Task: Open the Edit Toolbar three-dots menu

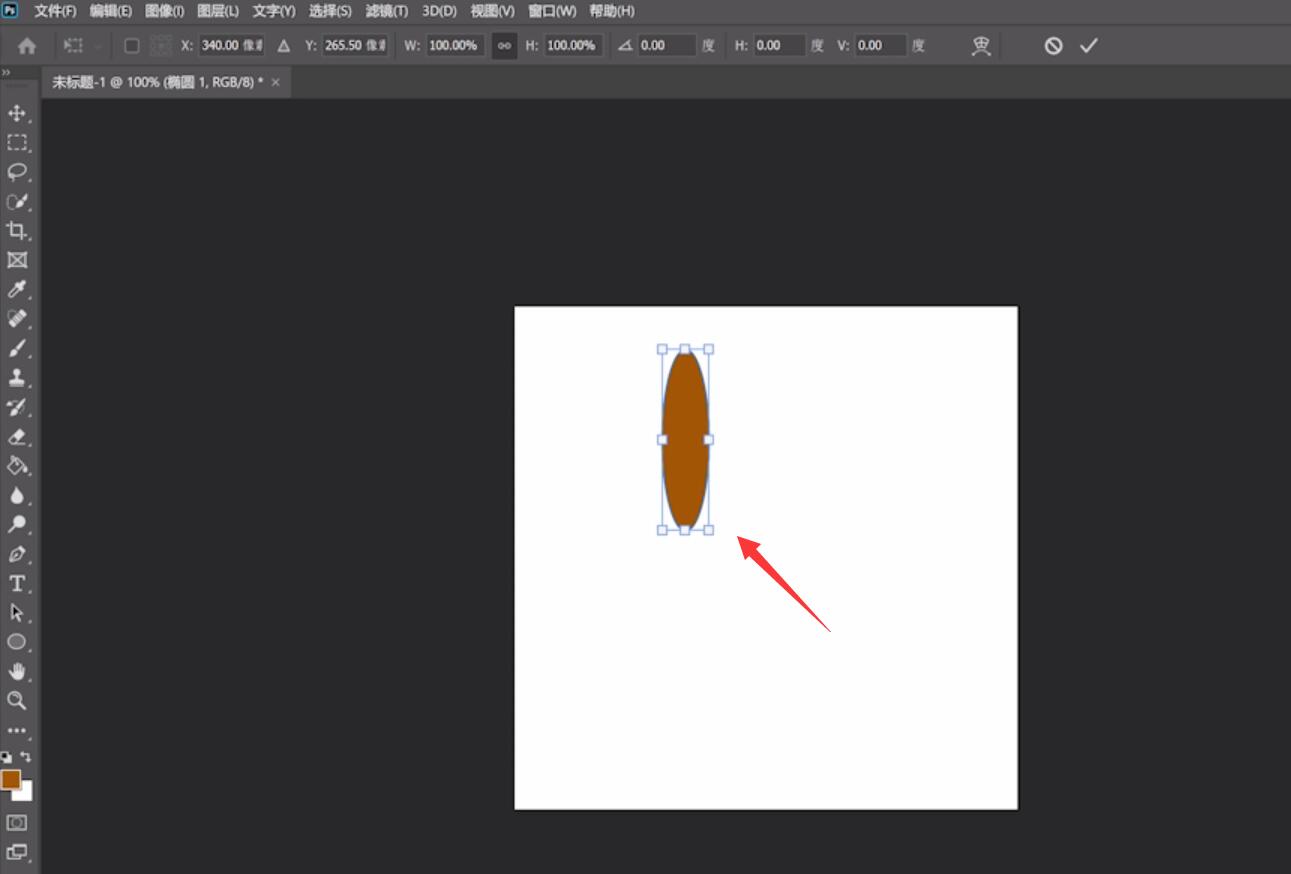Action: click(x=17, y=730)
